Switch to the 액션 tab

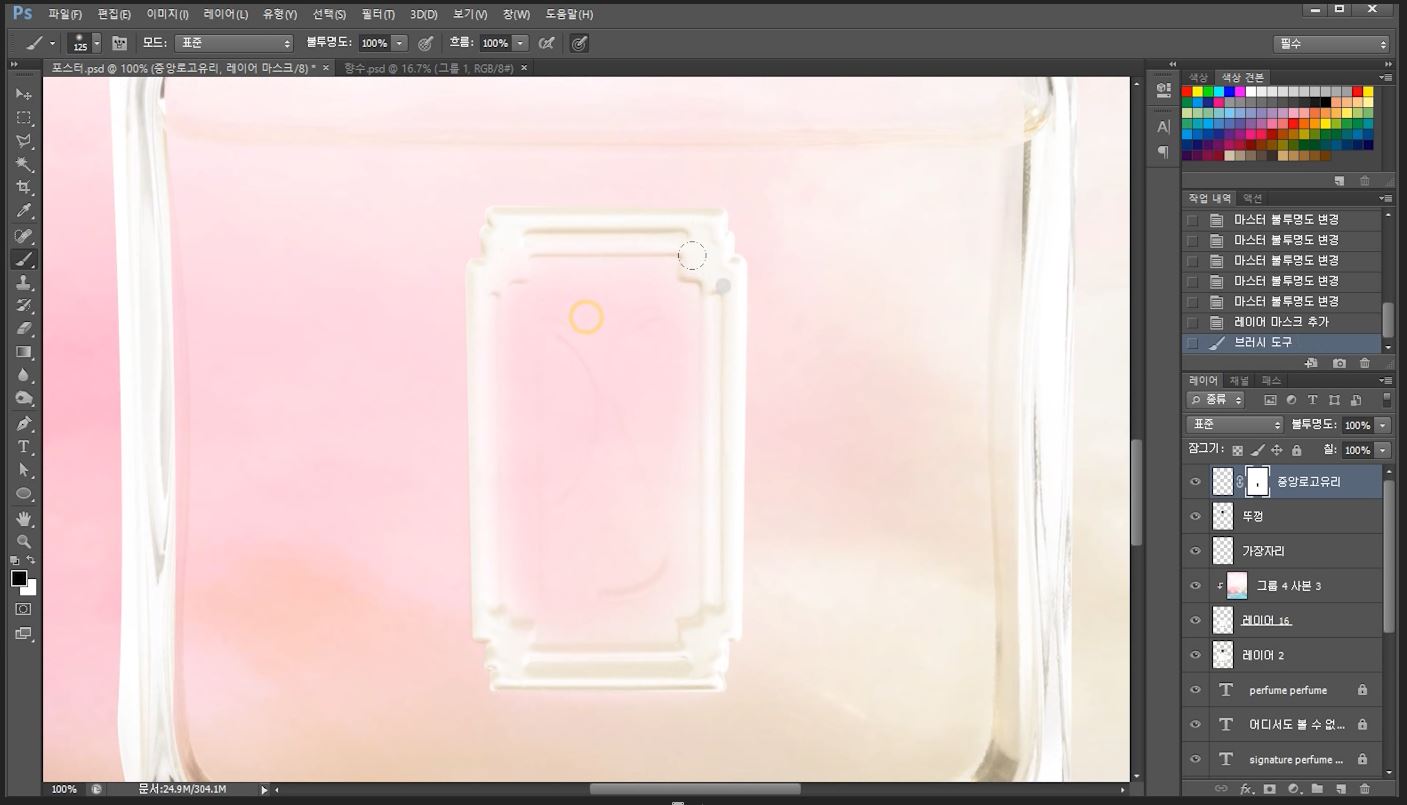[1253, 198]
